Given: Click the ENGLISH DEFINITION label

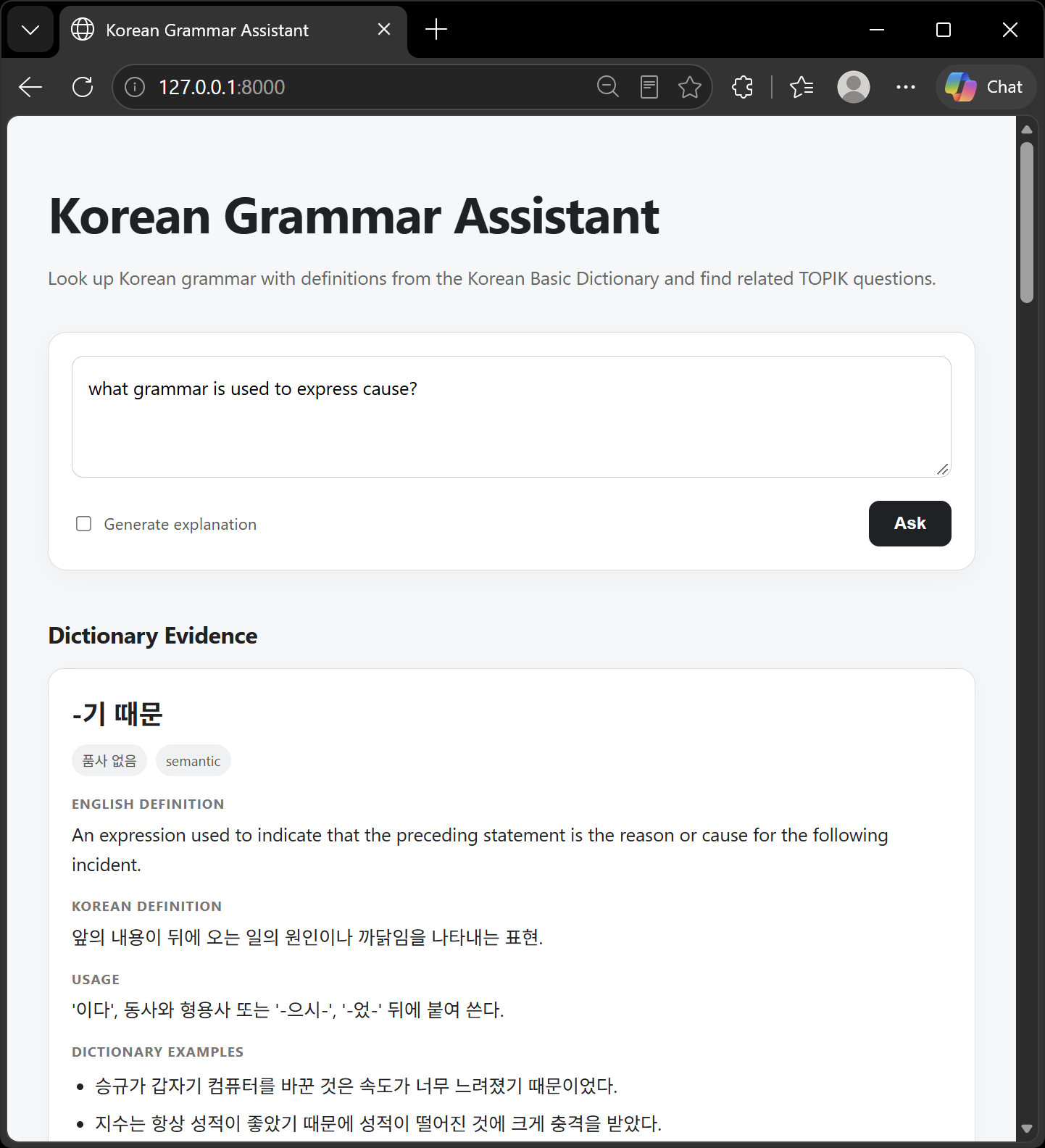Looking at the screenshot, I should pyautogui.click(x=148, y=804).
